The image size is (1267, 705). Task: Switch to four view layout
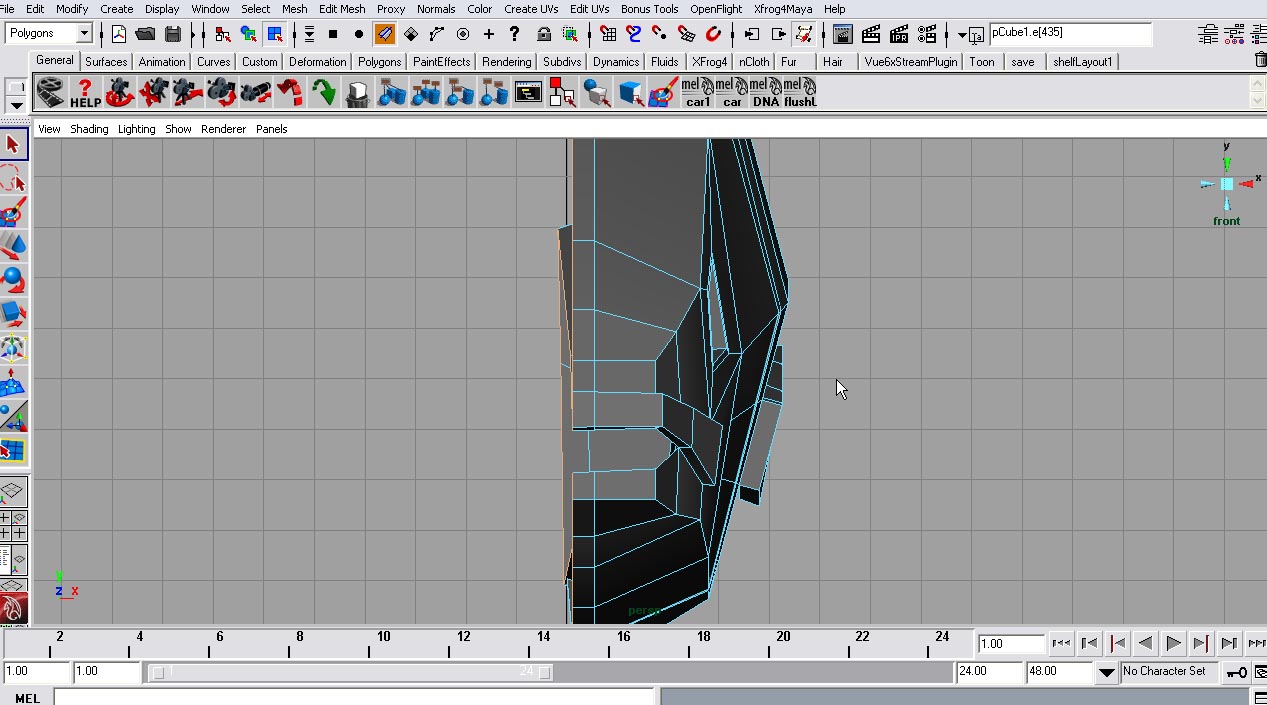(x=12, y=526)
